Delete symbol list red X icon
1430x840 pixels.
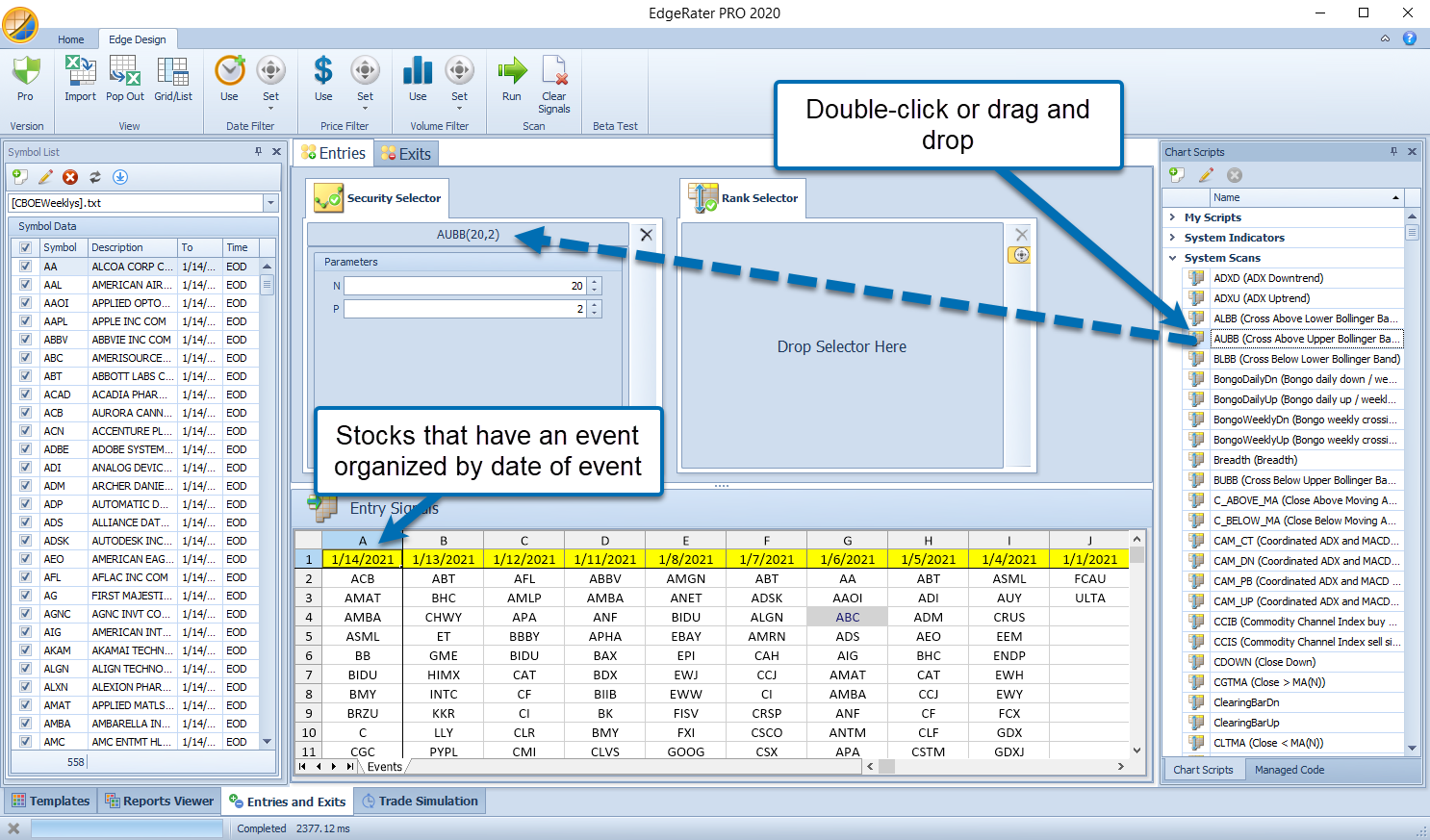(x=70, y=177)
